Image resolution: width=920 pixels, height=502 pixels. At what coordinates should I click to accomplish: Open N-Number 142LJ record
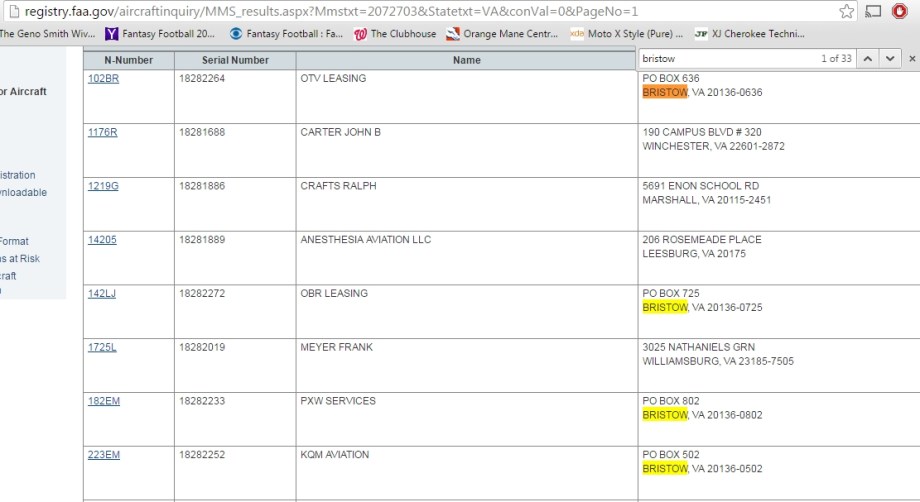tap(103, 293)
